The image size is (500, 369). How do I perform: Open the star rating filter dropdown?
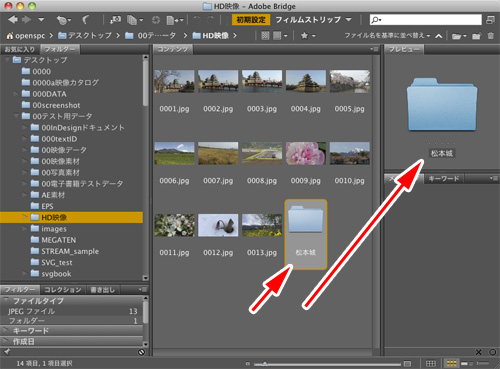[x=308, y=36]
